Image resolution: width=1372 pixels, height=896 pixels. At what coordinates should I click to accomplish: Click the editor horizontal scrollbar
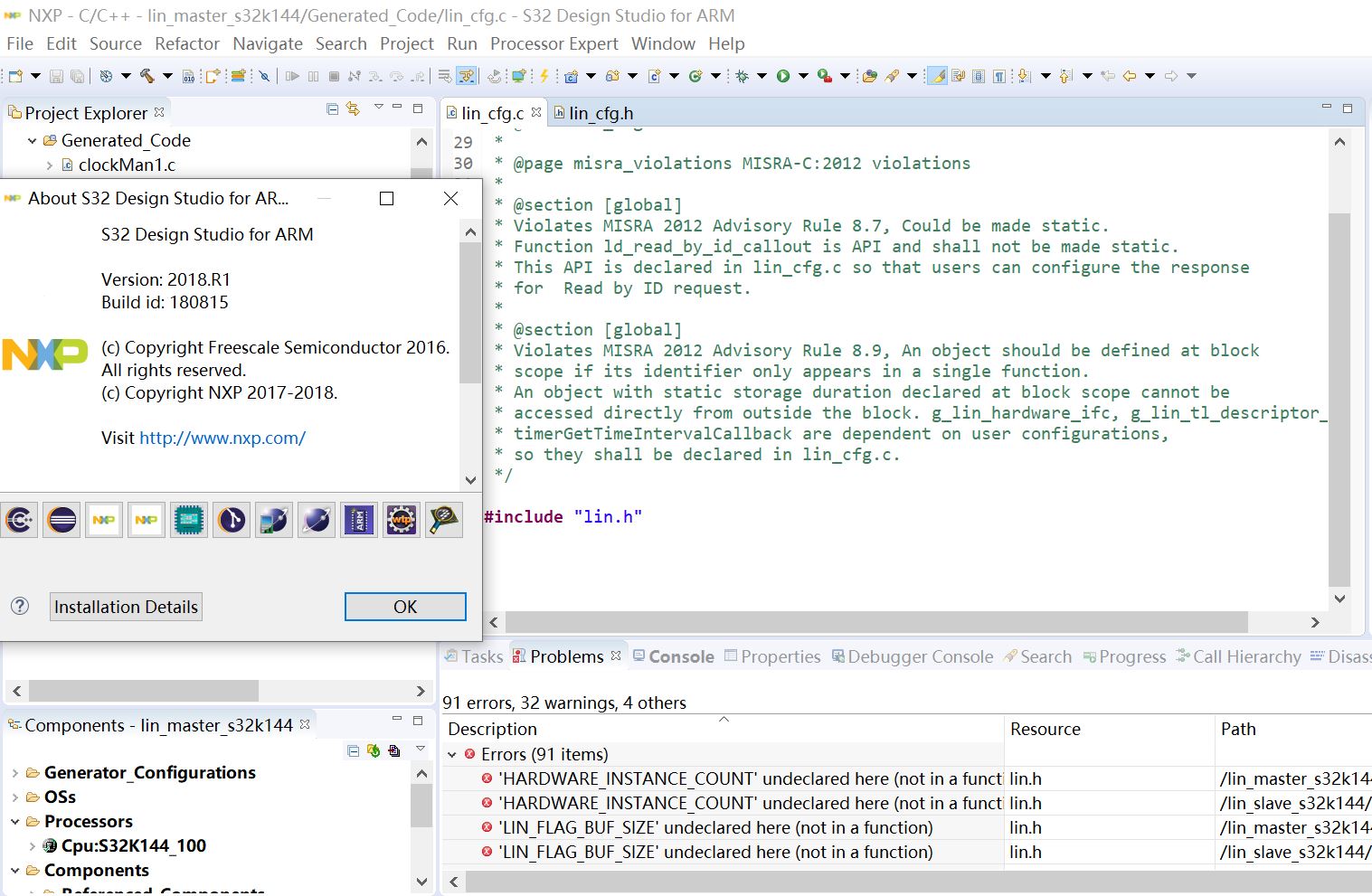(875, 622)
